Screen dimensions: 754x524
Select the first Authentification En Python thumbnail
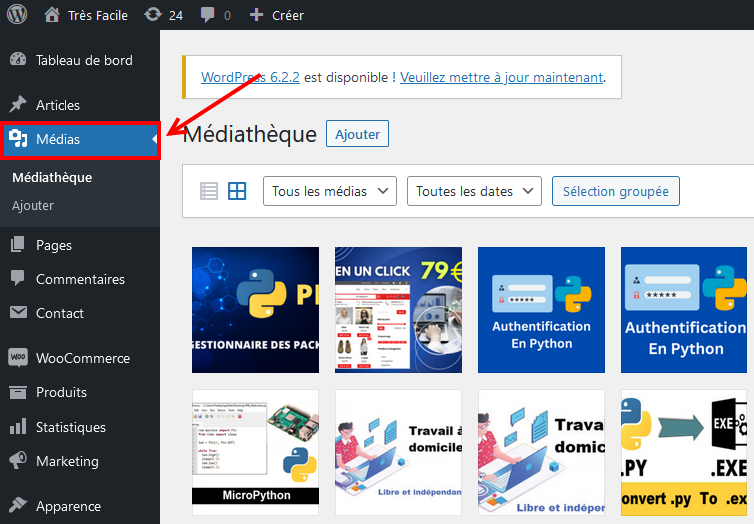coord(541,310)
